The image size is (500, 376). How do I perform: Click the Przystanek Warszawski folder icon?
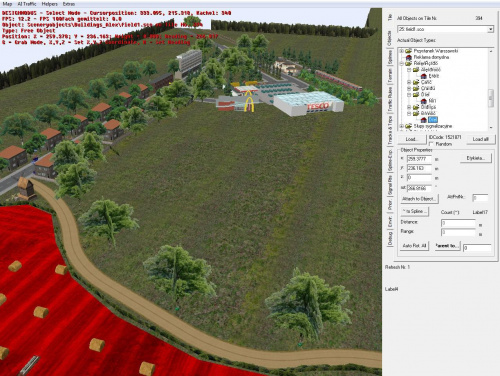pyautogui.click(x=409, y=51)
